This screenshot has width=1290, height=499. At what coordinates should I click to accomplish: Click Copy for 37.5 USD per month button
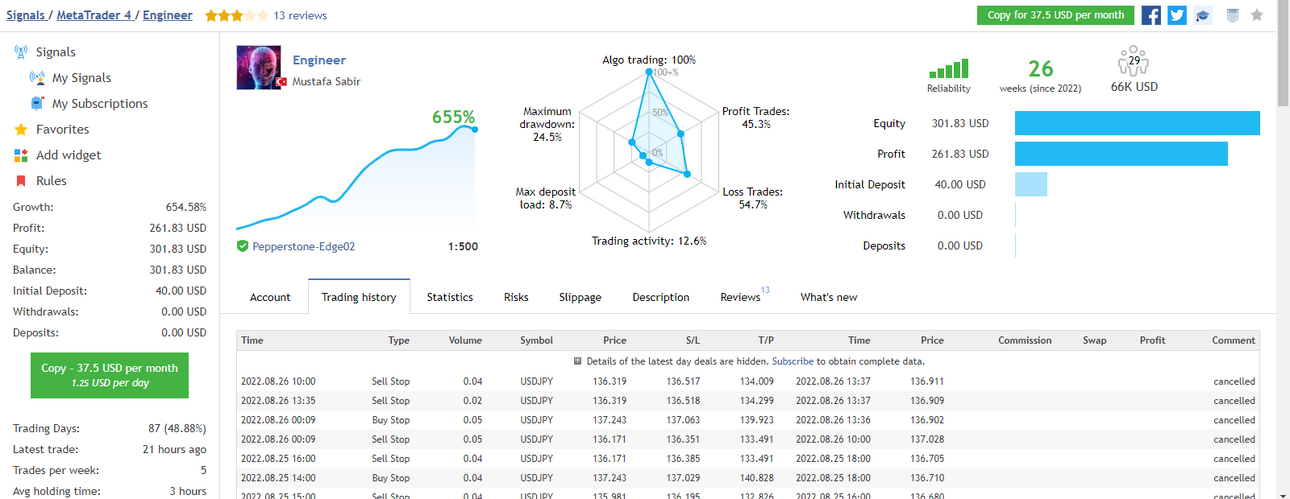1055,15
